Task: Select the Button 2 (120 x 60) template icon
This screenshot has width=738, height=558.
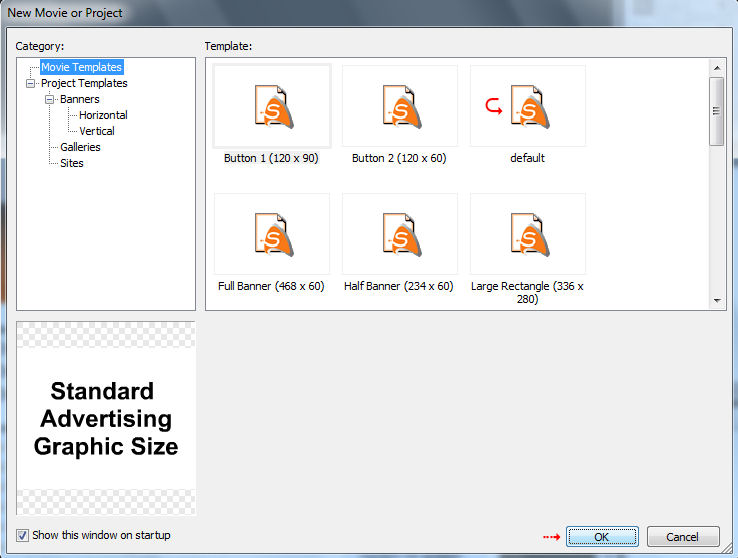Action: (400, 106)
